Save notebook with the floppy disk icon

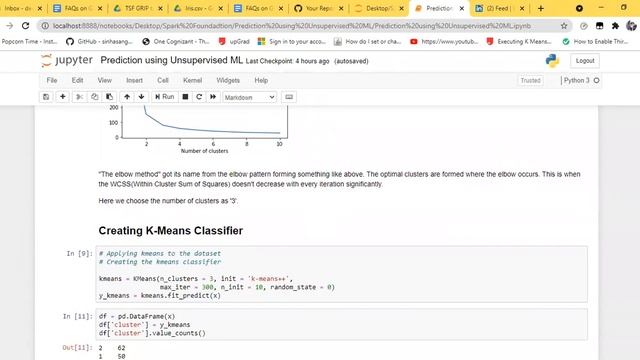46,97
